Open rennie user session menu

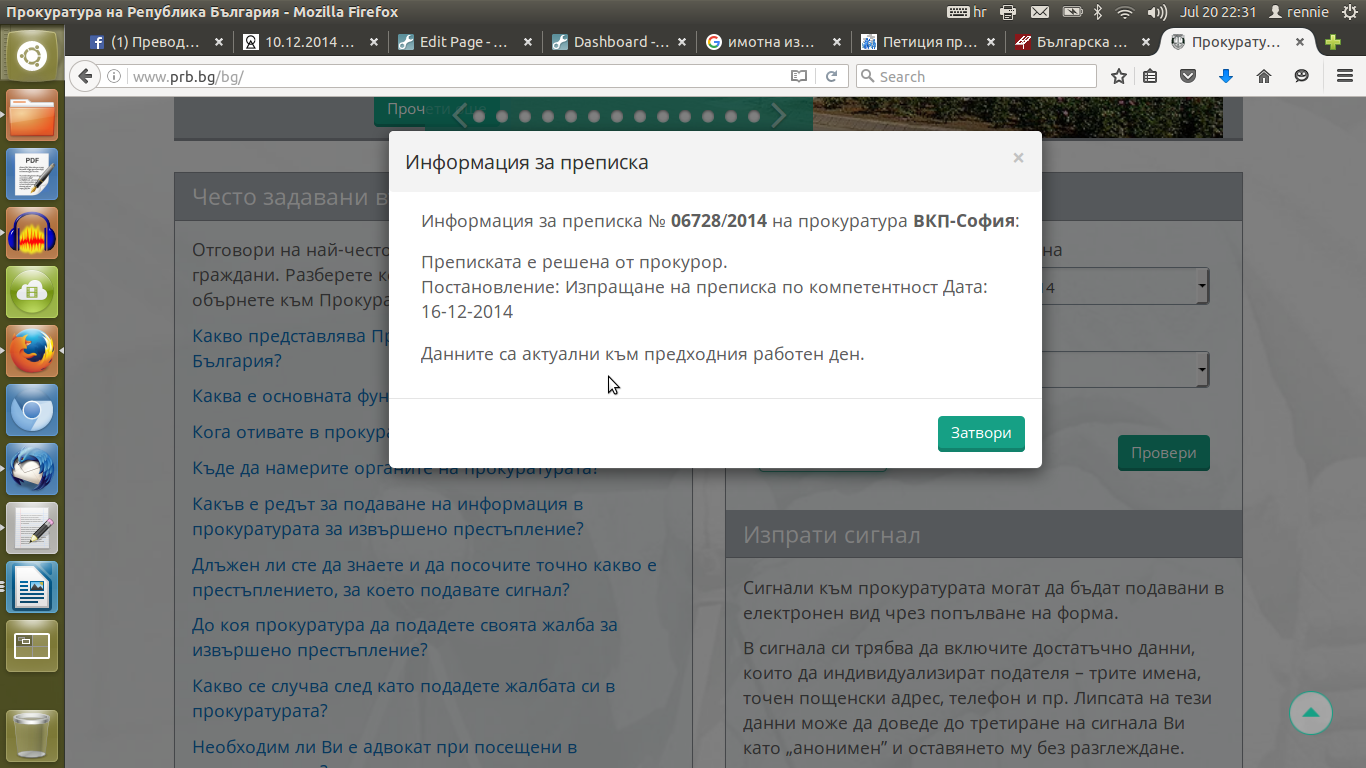[1299, 12]
